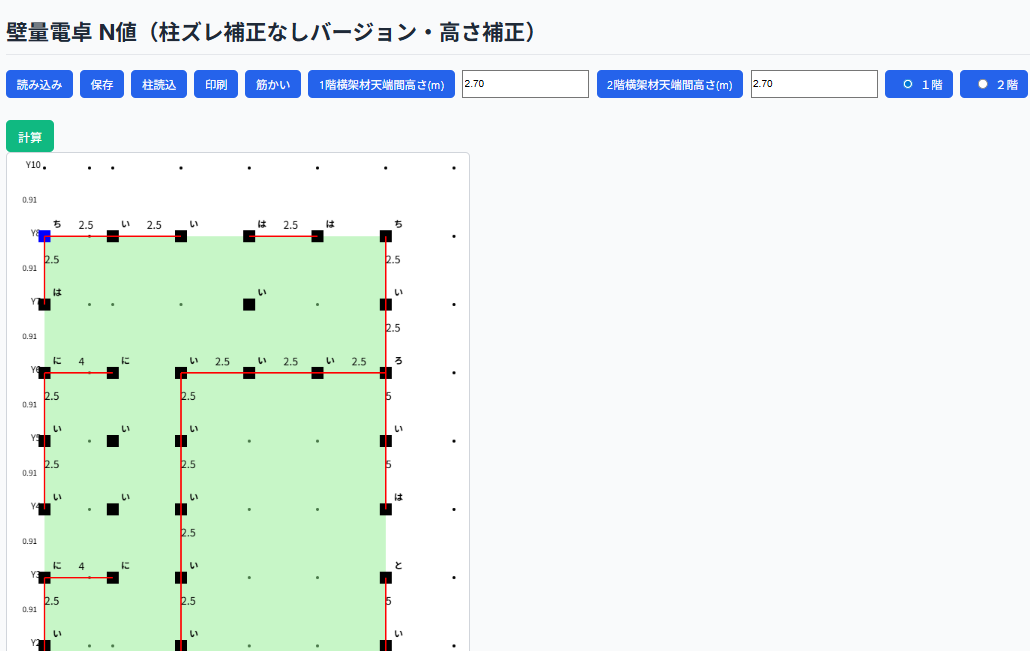Click the isolated い column on row Y7
This screenshot has width=1030, height=651.
[249, 304]
